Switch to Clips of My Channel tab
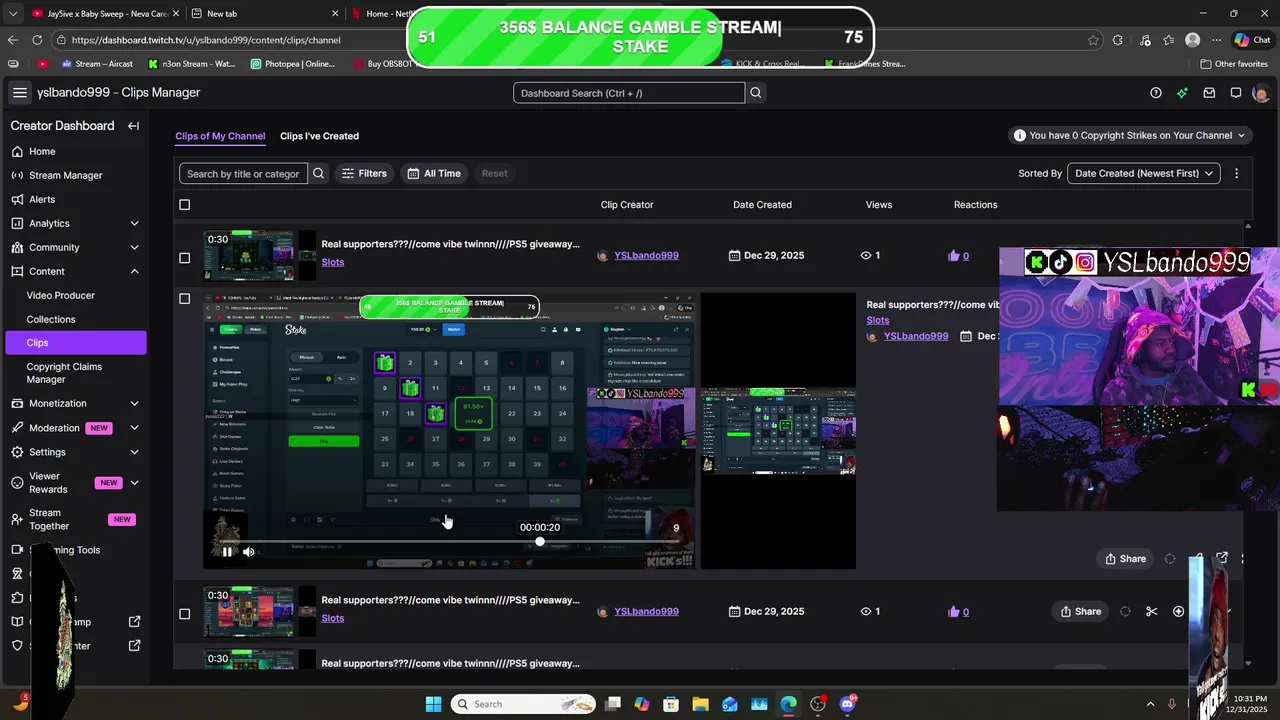Screen dimensions: 1280x720 point(220,136)
